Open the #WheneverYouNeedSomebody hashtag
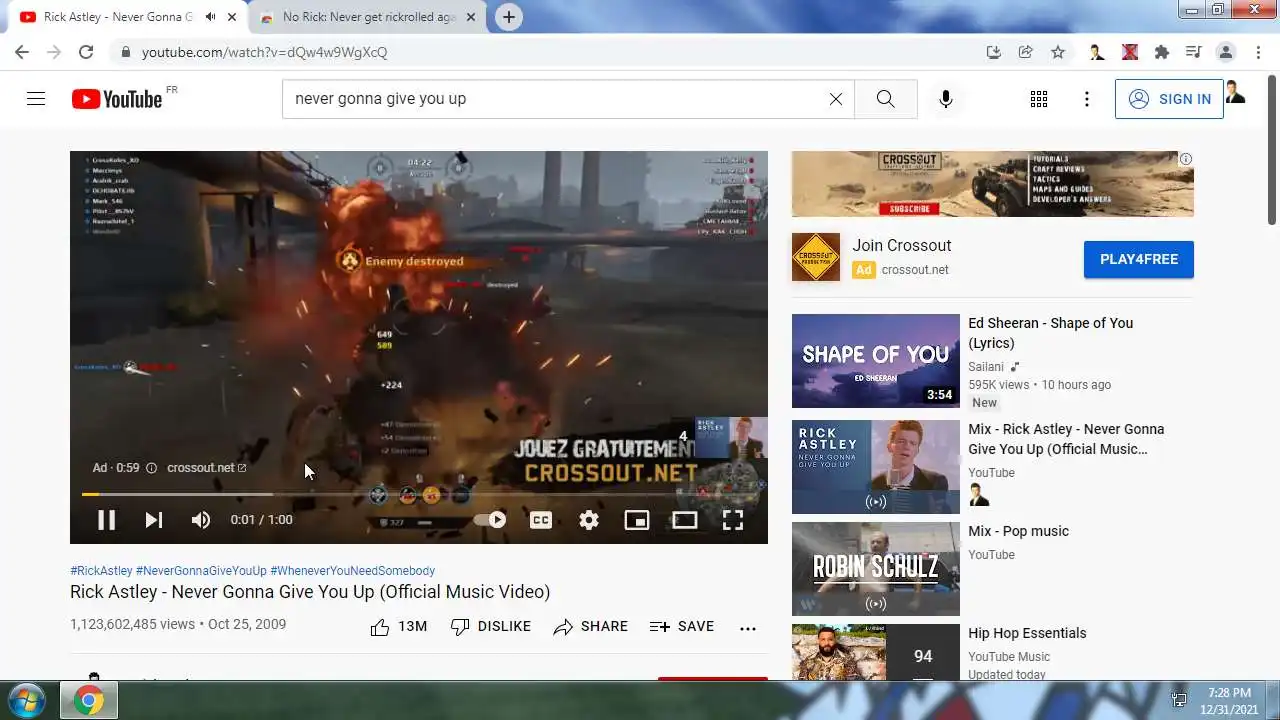The height and width of the screenshot is (720, 1280). pos(353,571)
